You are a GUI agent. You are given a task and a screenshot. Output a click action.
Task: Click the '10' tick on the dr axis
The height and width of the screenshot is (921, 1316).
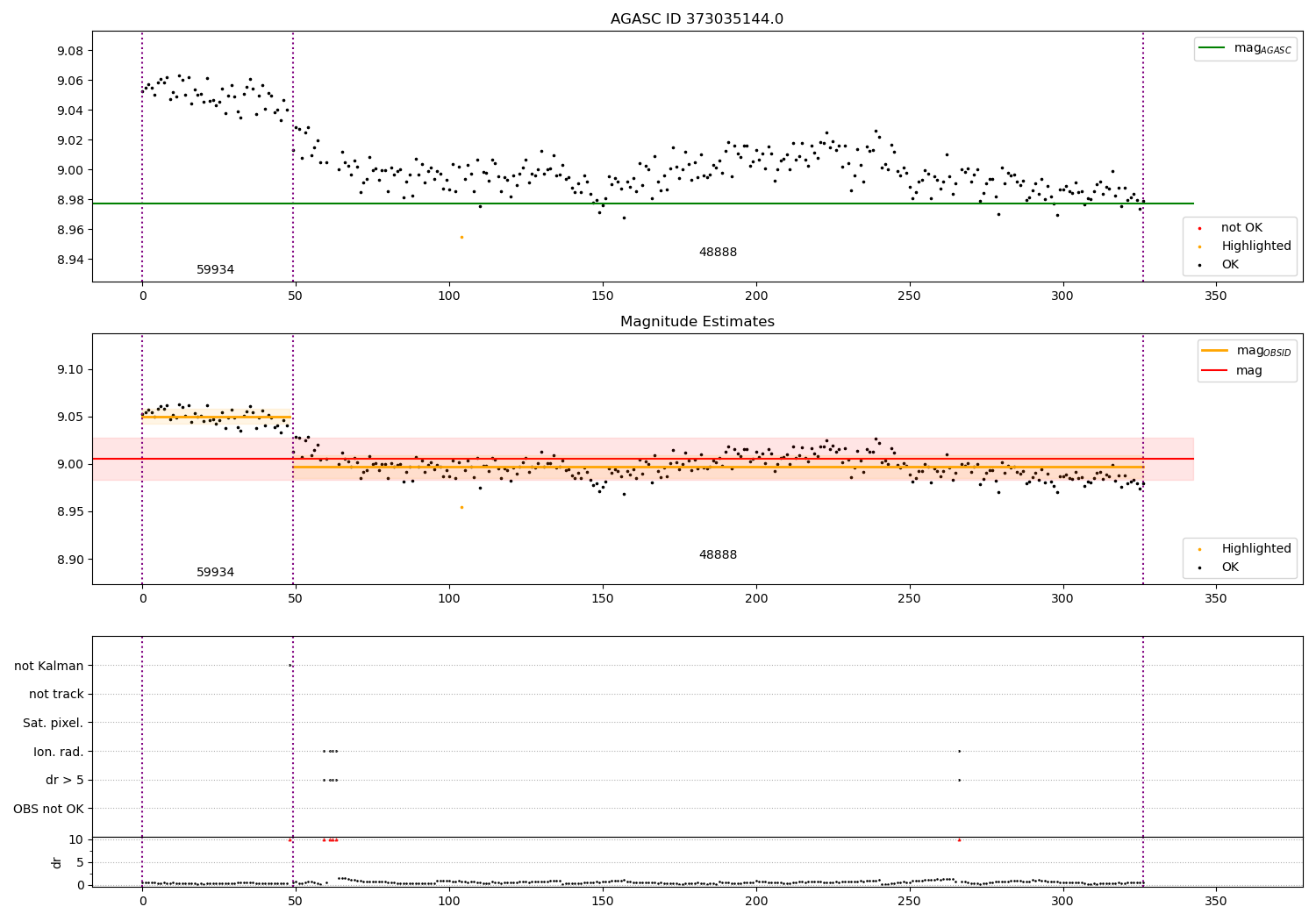click(x=76, y=840)
